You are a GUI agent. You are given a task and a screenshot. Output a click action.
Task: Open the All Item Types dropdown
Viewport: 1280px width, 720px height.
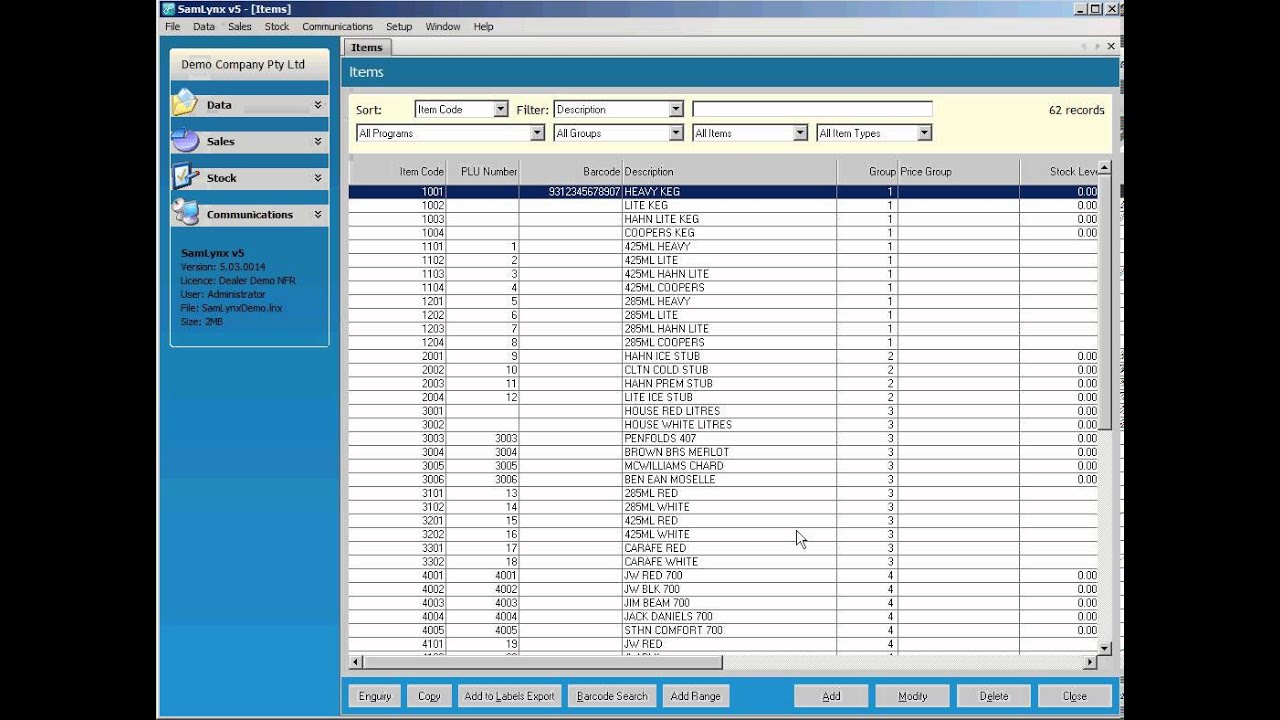tap(924, 133)
